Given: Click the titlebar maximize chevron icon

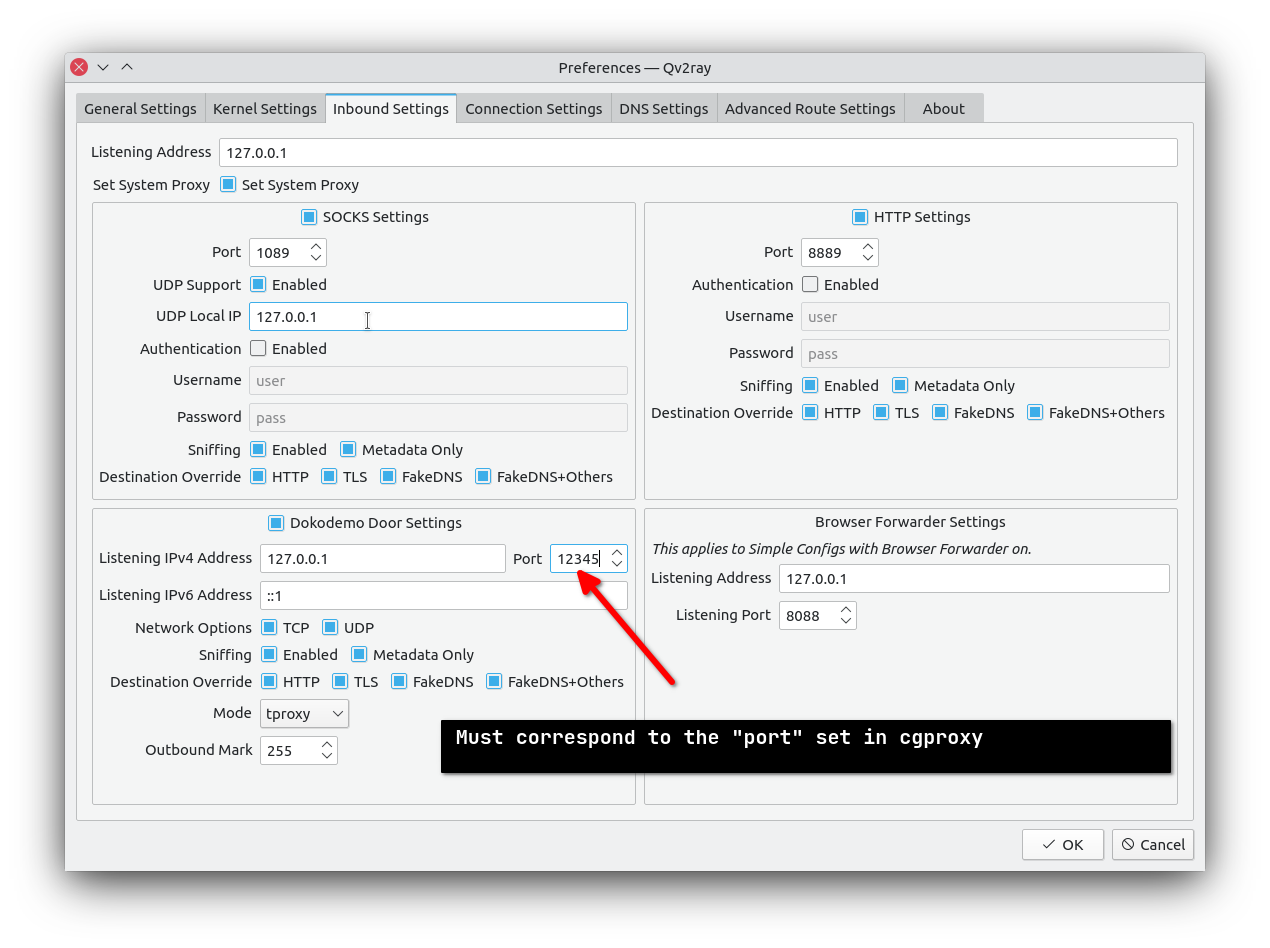Looking at the screenshot, I should pos(127,67).
